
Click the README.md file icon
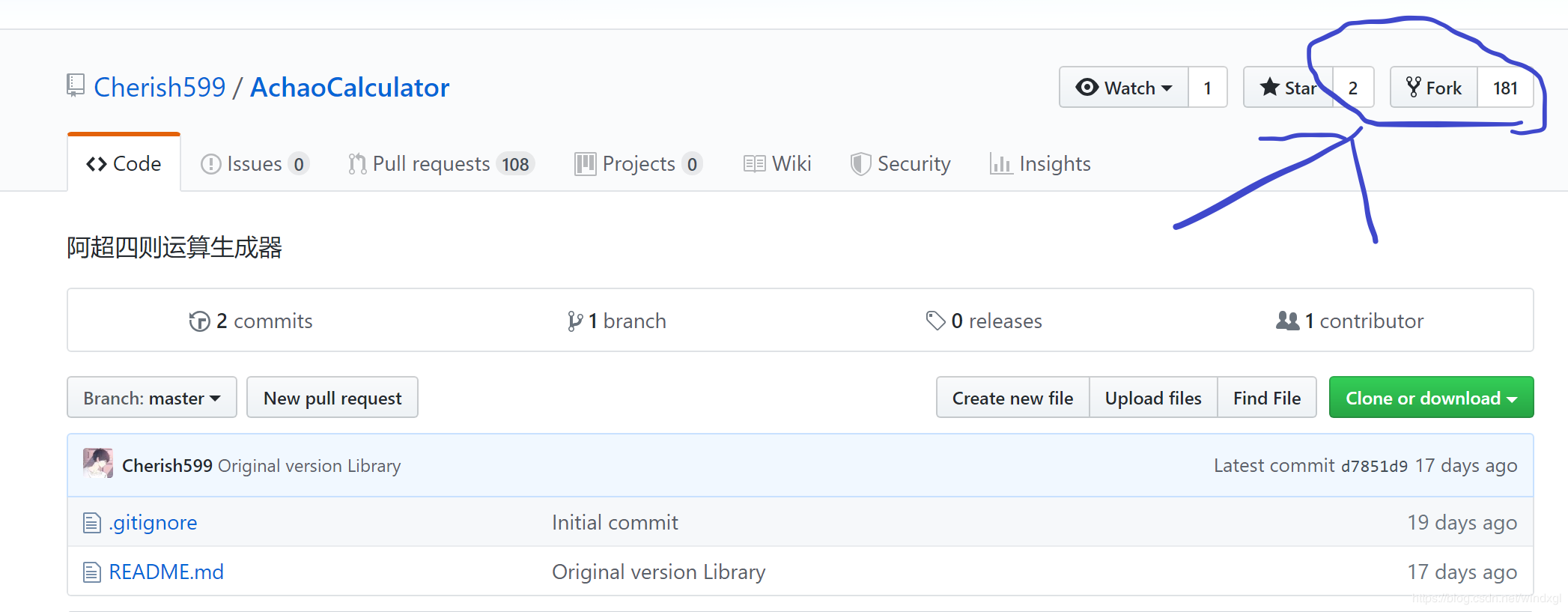tap(91, 572)
